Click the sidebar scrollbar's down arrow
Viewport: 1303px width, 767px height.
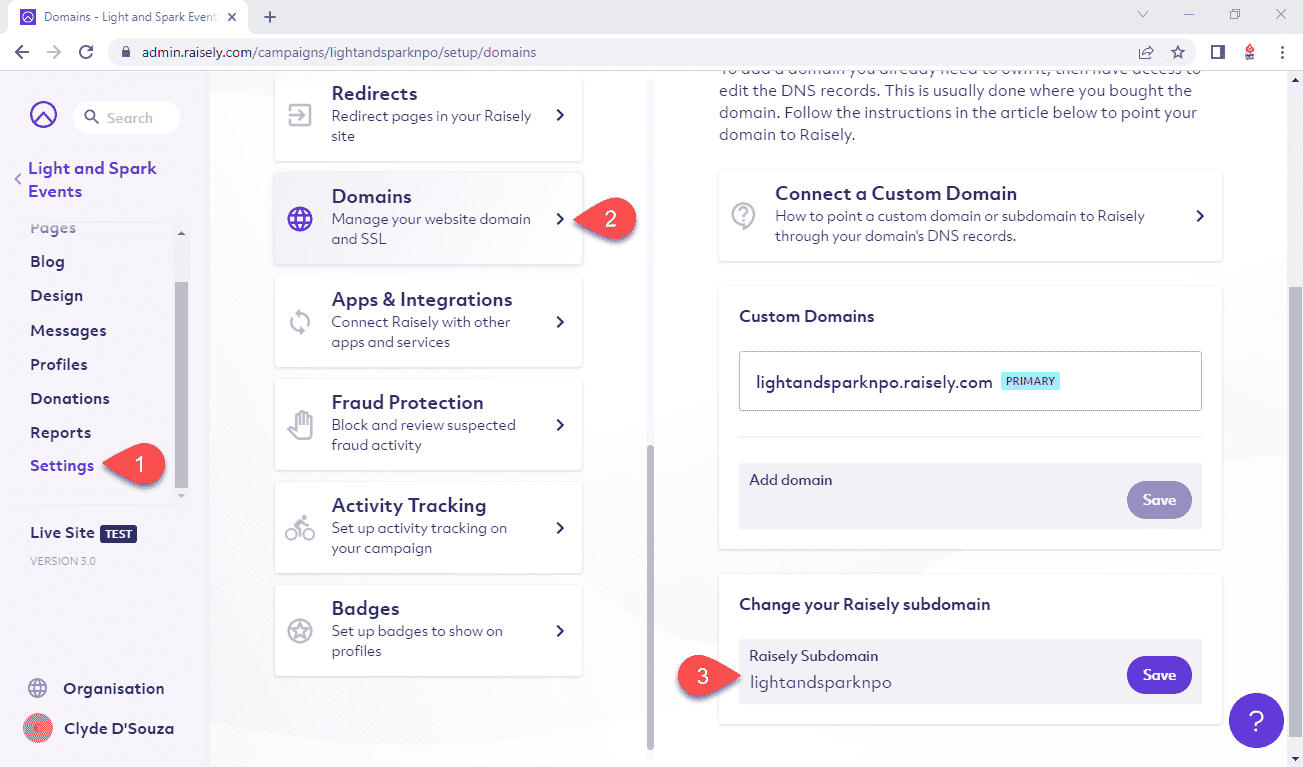pos(181,496)
